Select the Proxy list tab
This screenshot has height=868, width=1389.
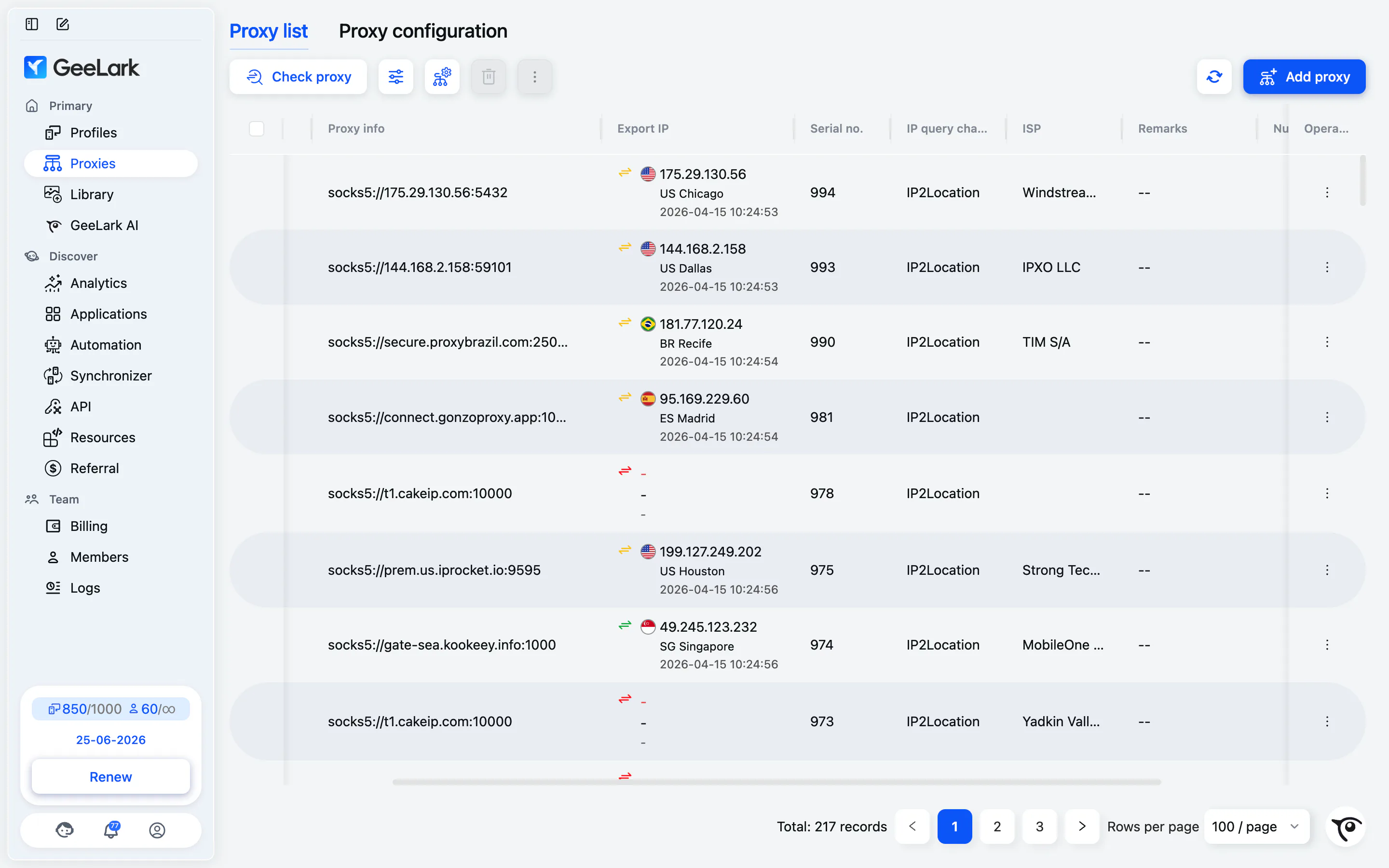pos(269,31)
